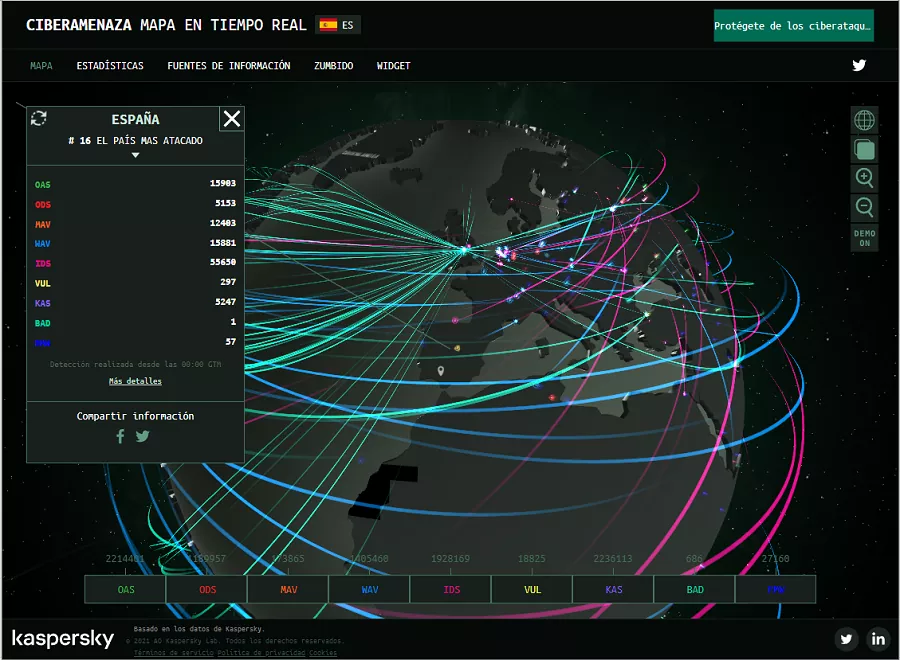Zoom in on the map
Screen dimensions: 900x660
[865, 178]
